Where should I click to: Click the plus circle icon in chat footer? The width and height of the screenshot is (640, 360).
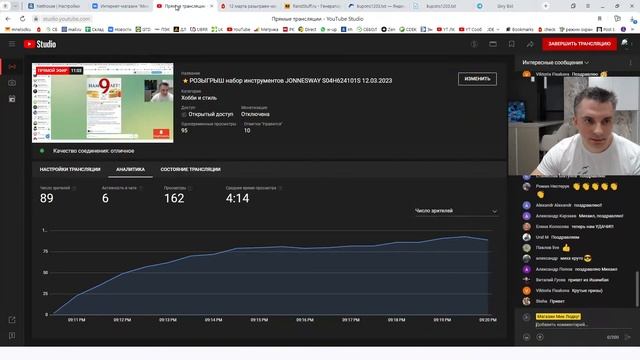point(540,337)
